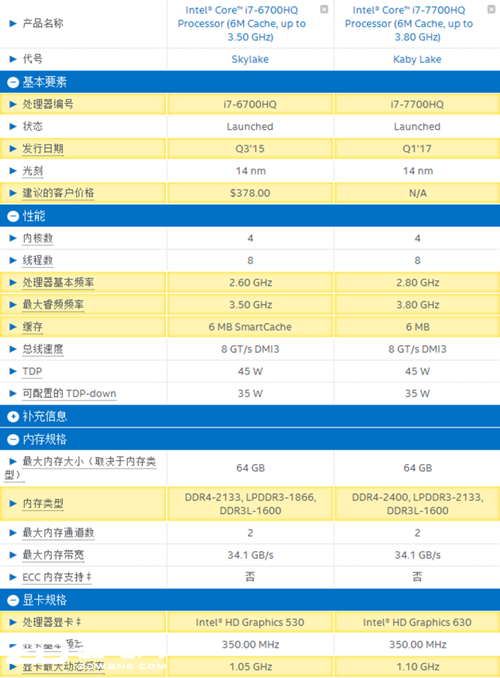This screenshot has height=678, width=500.
Task: Open the 处理器基本频率 term definition
Action: pos(58,283)
